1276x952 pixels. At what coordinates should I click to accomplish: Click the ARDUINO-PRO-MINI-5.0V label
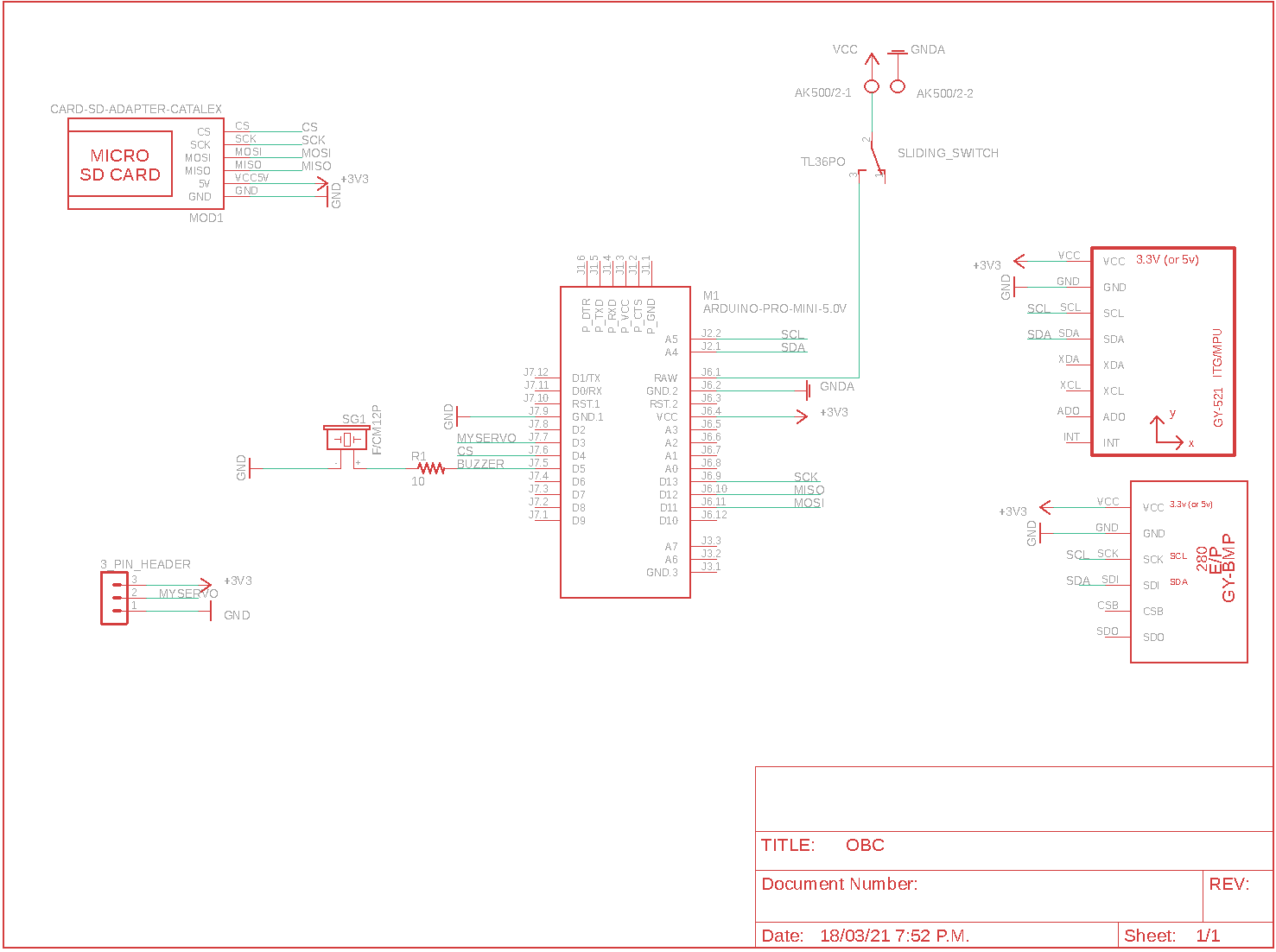(775, 308)
